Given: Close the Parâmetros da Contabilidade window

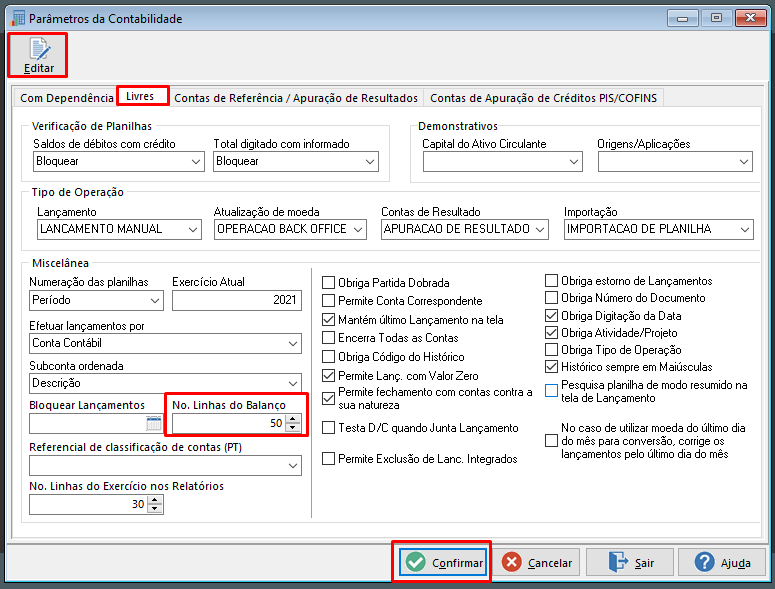Looking at the screenshot, I should 750,18.
